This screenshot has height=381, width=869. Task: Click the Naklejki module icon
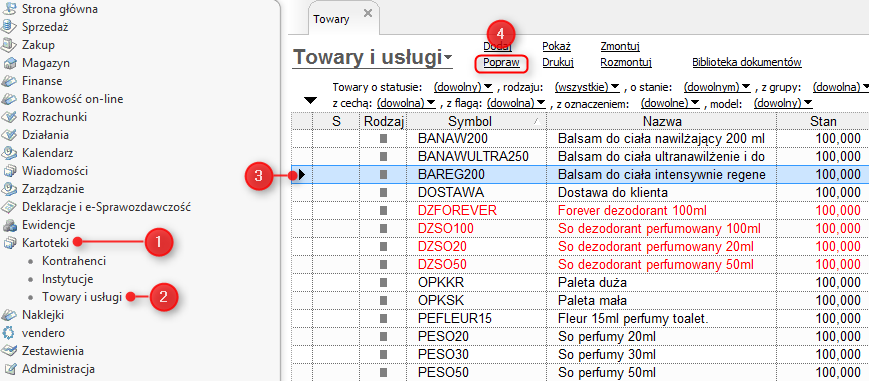click(9, 315)
